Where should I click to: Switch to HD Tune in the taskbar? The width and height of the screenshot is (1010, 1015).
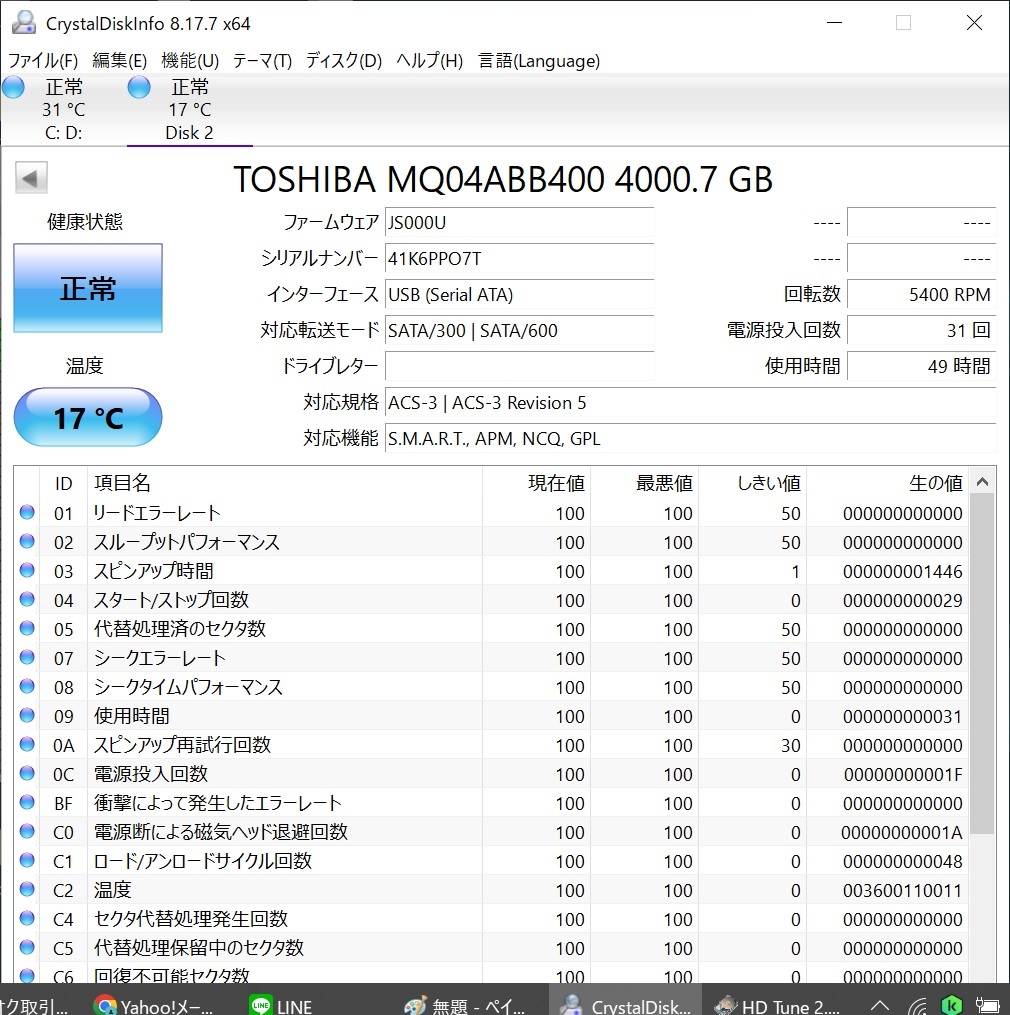776,1005
